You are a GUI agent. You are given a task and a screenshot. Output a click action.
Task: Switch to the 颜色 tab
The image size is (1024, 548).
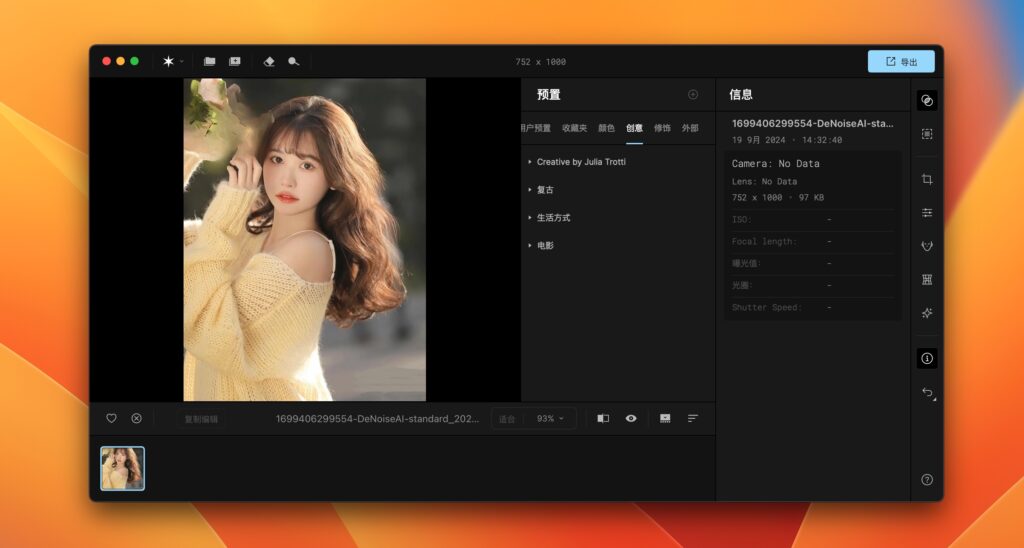[x=607, y=128]
